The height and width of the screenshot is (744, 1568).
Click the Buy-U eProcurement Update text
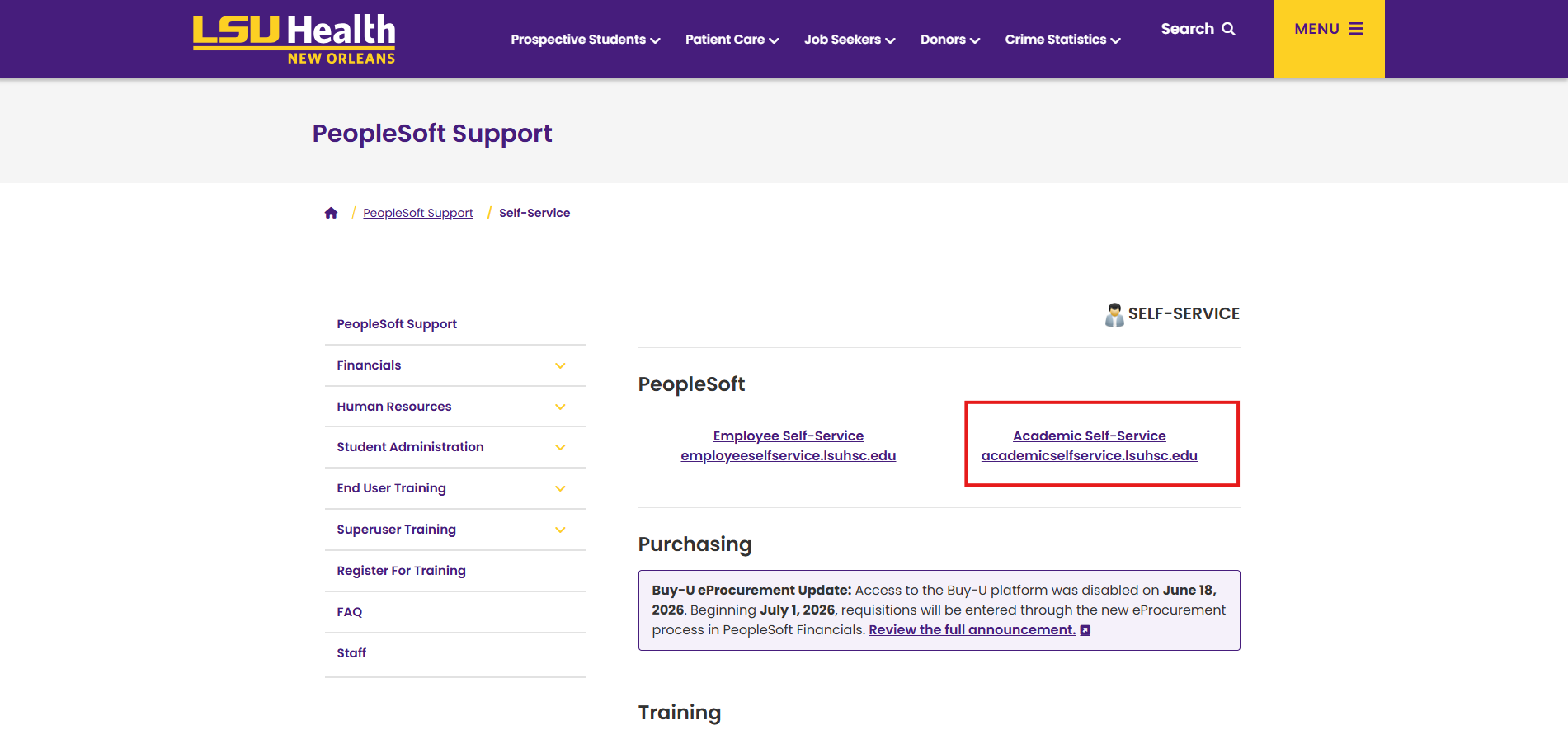pos(751,591)
